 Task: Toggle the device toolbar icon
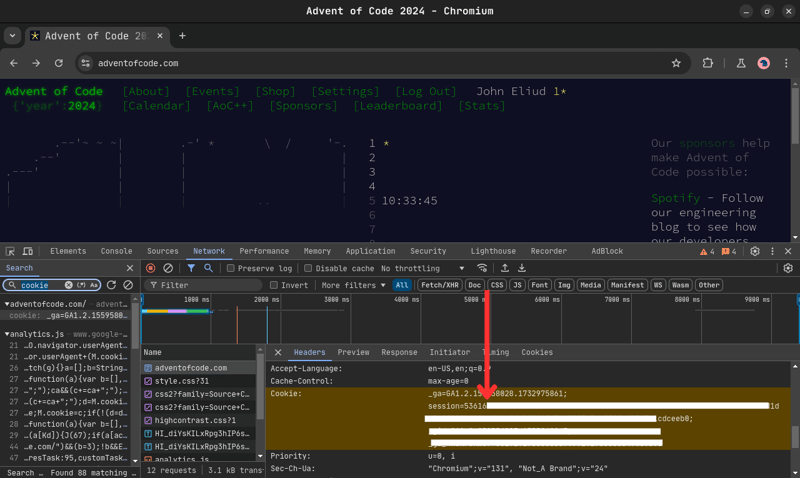click(x=28, y=252)
